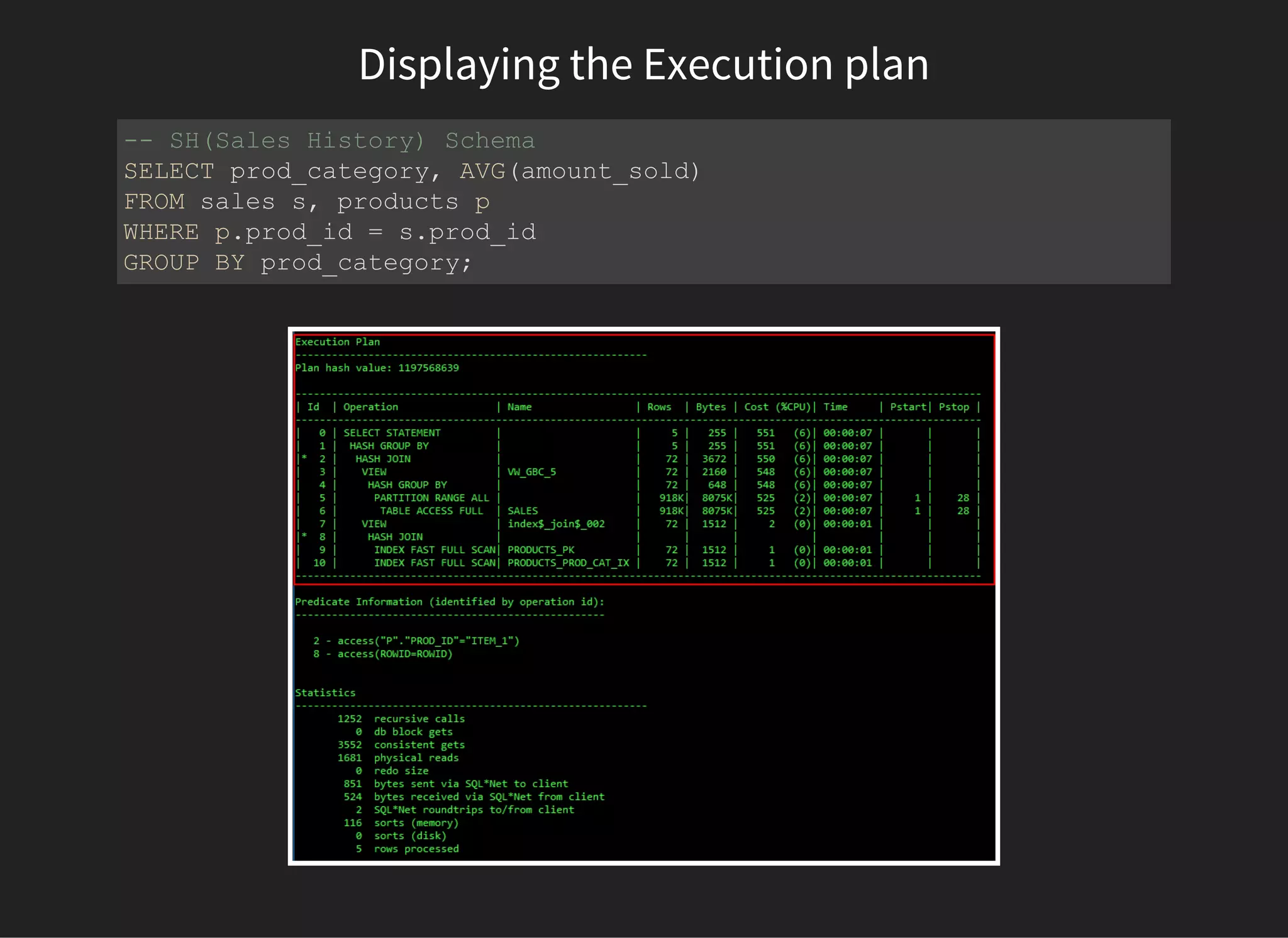This screenshot has height=938, width=1288.
Task: Click the 'Predicate Information' heading
Action: [450, 602]
